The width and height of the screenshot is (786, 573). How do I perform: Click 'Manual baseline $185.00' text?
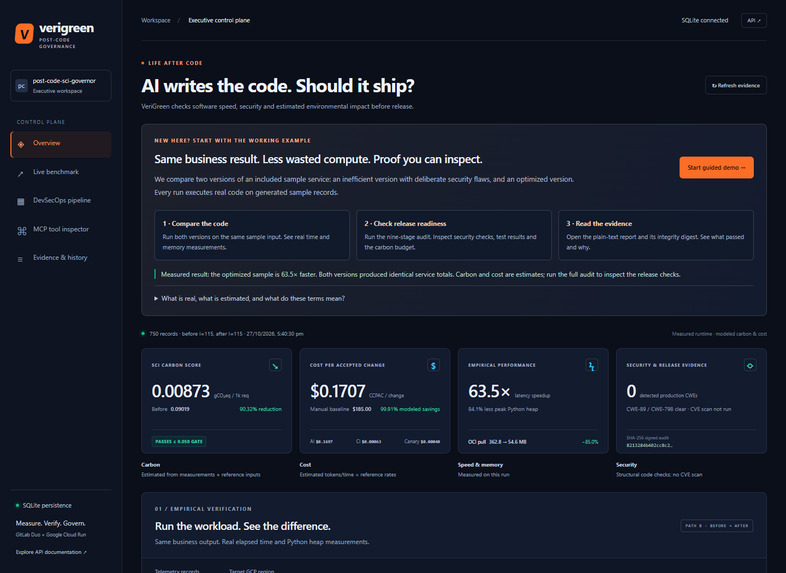[340, 409]
